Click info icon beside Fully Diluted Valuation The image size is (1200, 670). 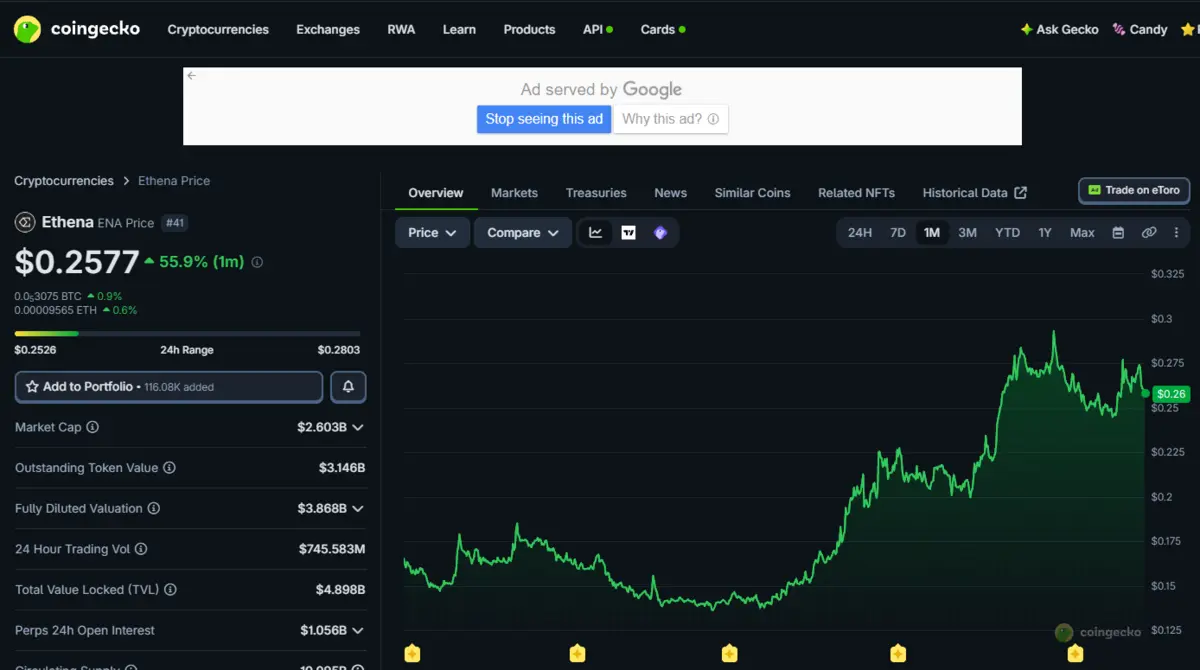[154, 509]
